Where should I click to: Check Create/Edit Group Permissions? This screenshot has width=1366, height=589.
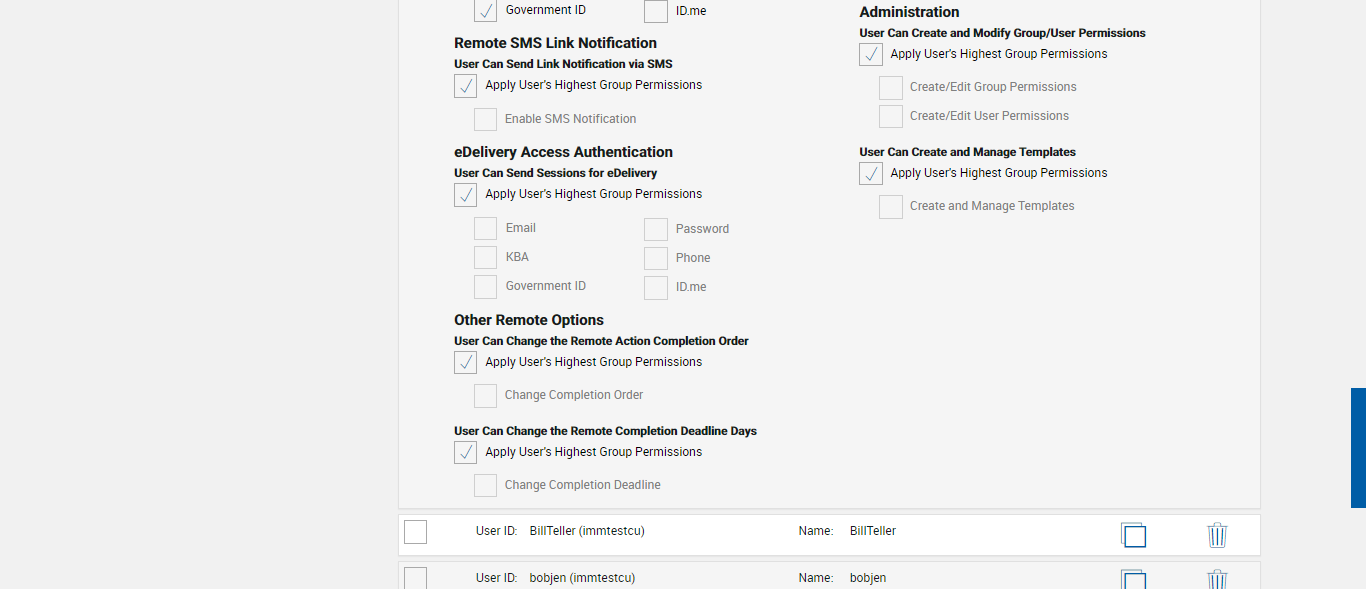click(890, 88)
